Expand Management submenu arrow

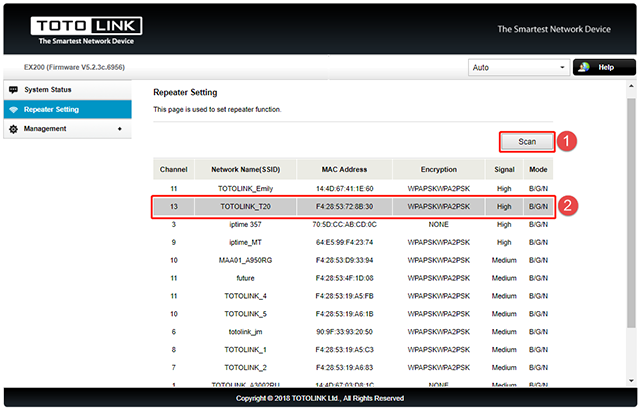point(120,129)
